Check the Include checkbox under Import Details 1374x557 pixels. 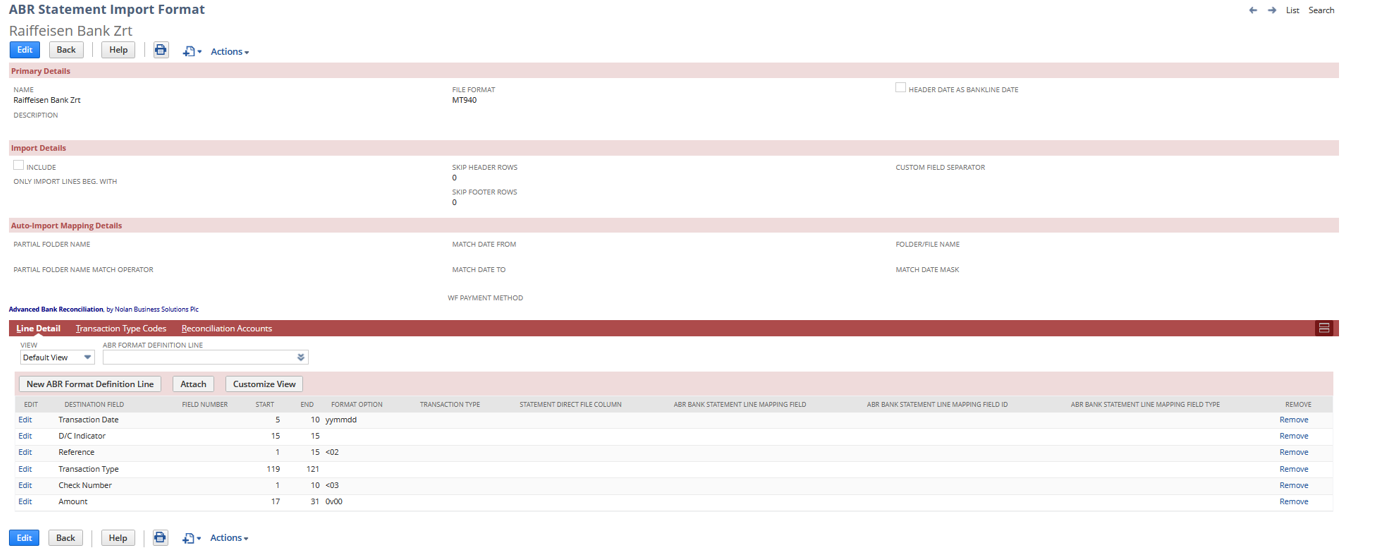(19, 166)
